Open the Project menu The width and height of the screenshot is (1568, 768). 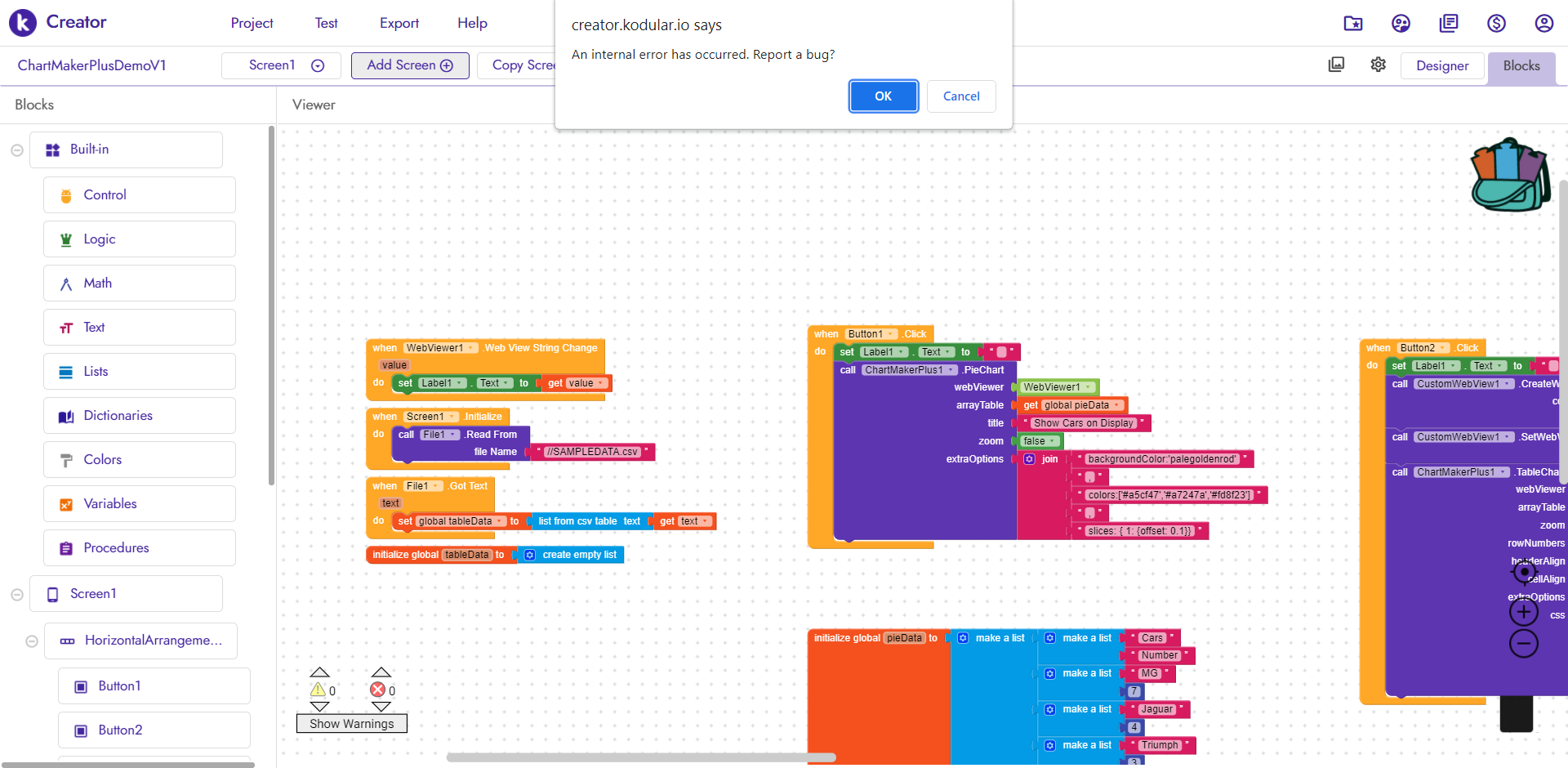pyautogui.click(x=252, y=23)
